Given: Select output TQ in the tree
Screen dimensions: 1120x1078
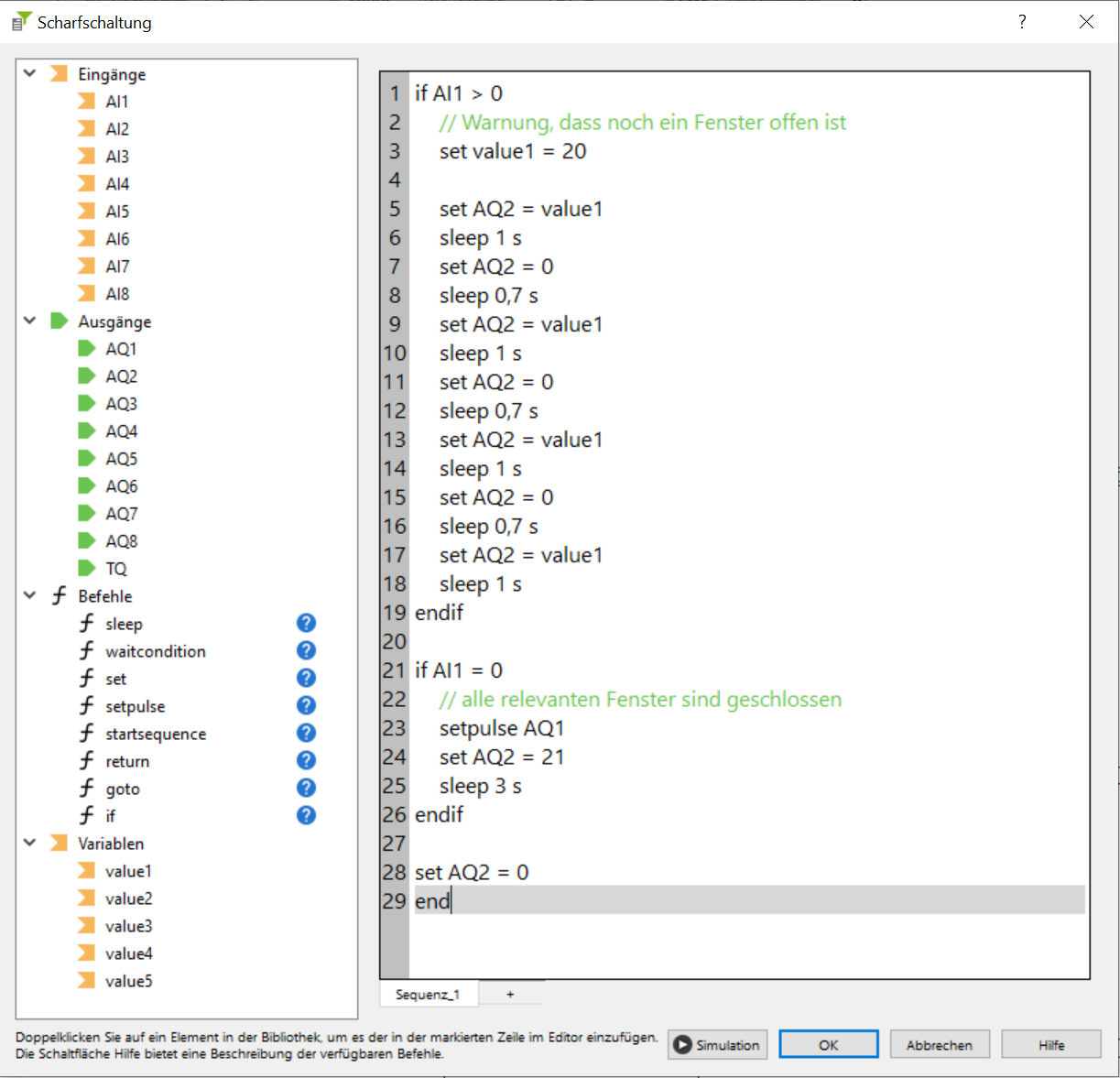Looking at the screenshot, I should 115,569.
